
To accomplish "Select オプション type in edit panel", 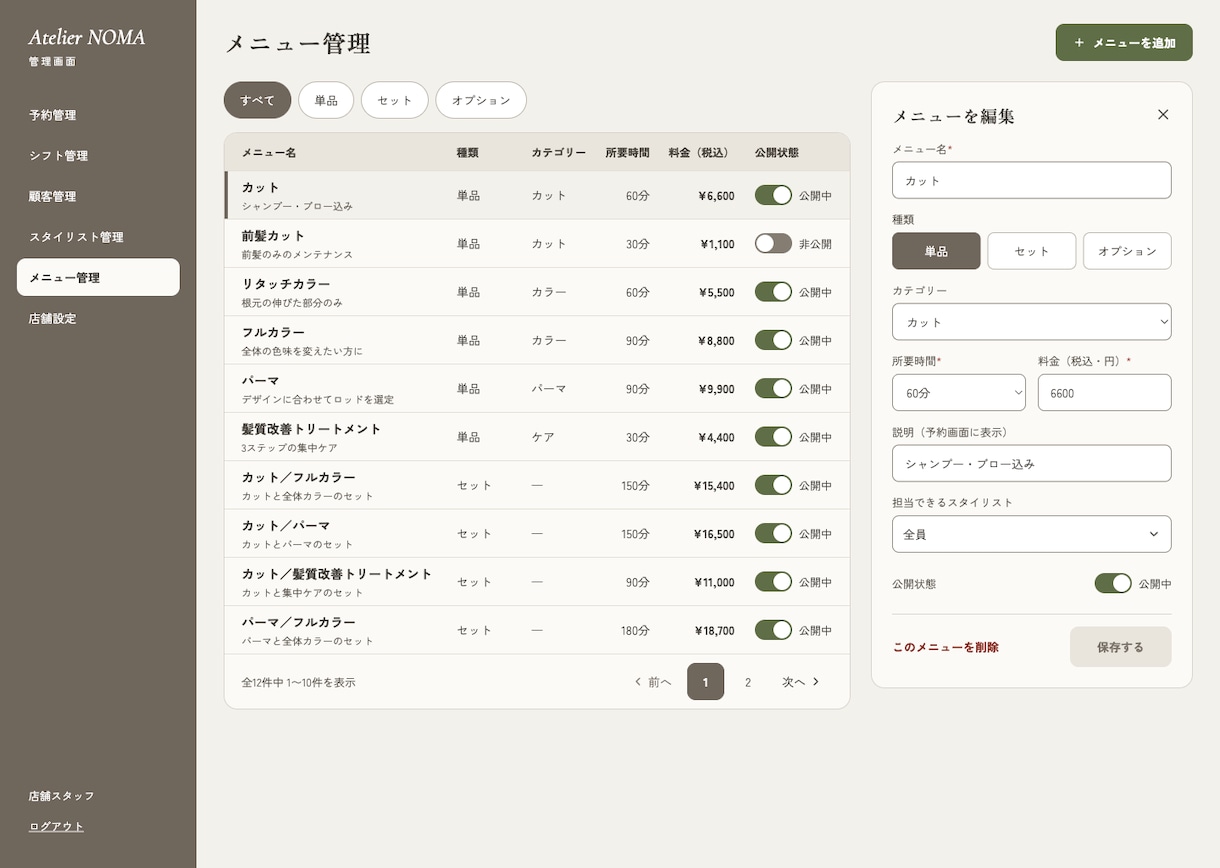I will (x=1127, y=251).
